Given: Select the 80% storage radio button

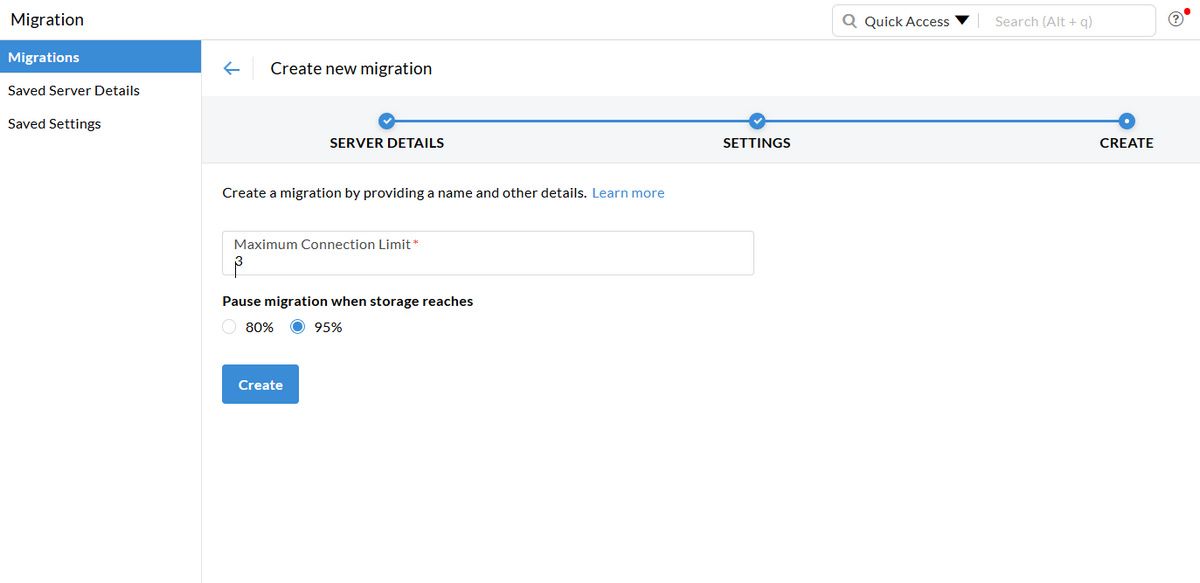Looking at the screenshot, I should pyautogui.click(x=229, y=326).
